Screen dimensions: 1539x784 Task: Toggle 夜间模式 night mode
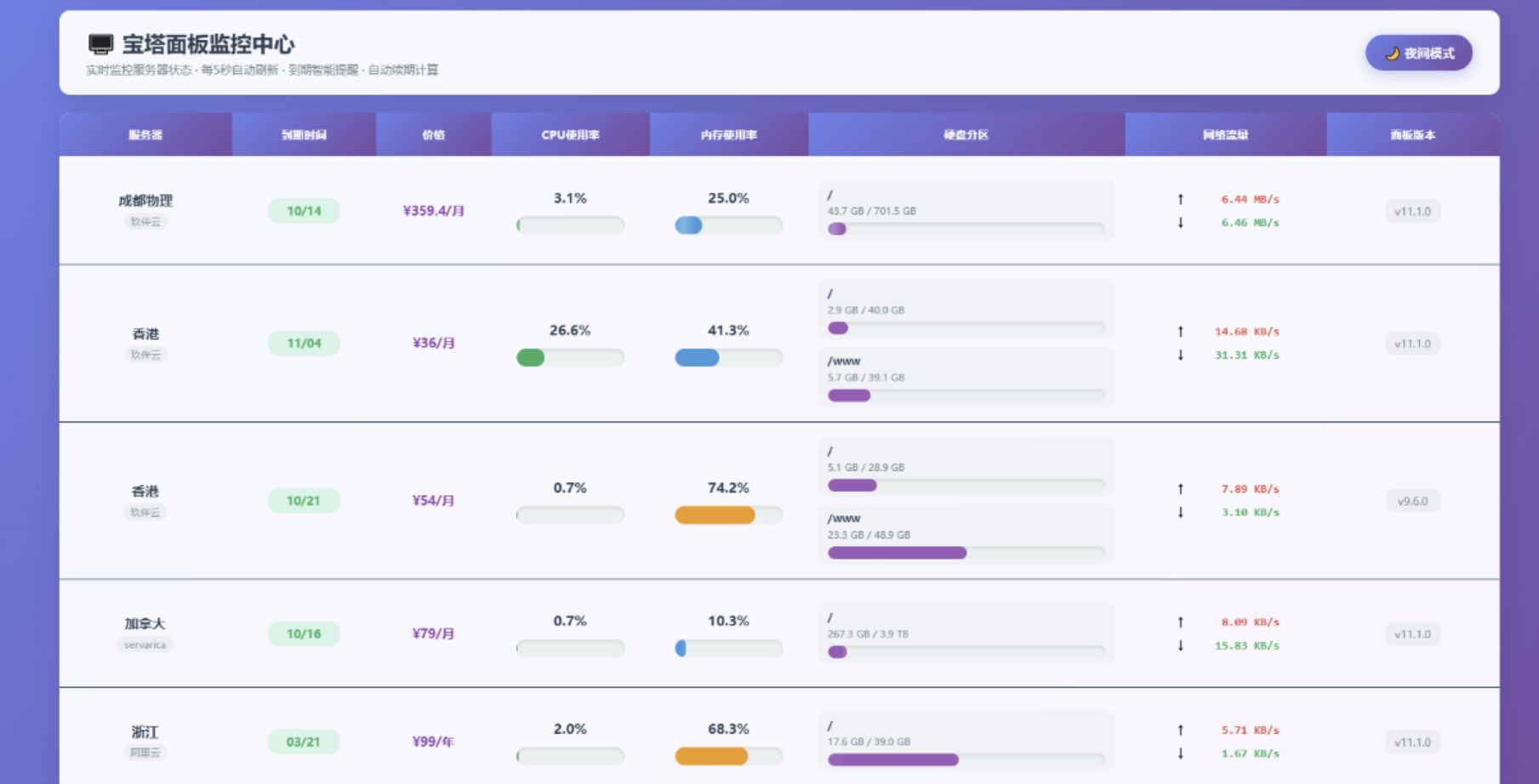1418,54
